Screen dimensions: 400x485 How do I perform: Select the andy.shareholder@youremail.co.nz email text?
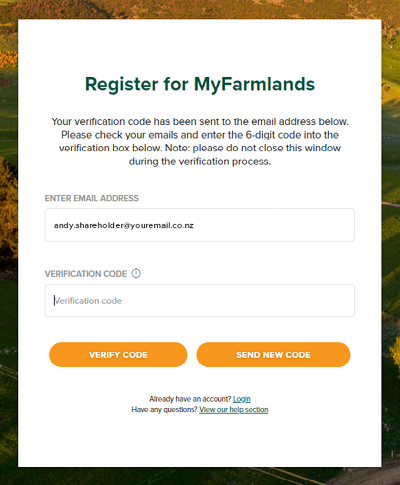point(124,226)
